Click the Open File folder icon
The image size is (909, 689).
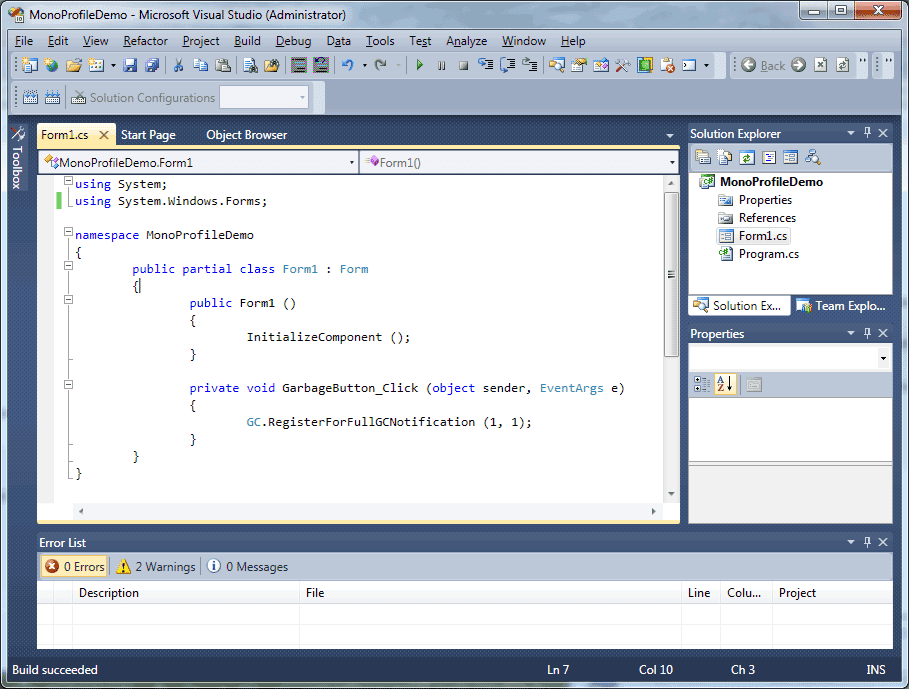point(74,65)
